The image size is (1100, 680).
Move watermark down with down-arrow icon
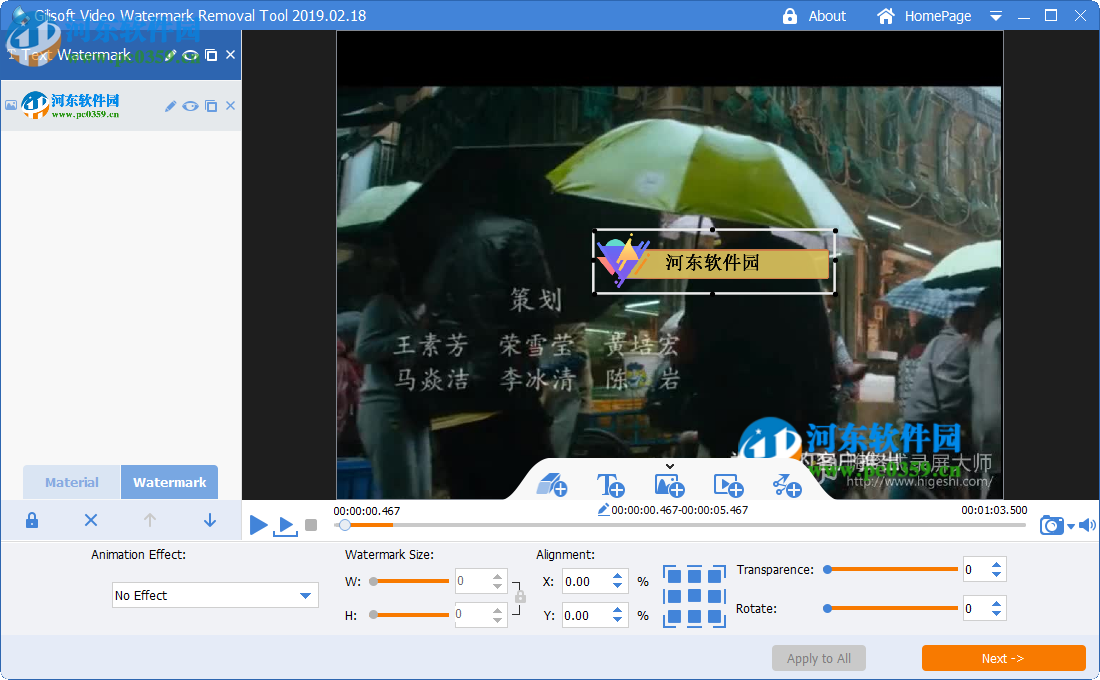209,520
